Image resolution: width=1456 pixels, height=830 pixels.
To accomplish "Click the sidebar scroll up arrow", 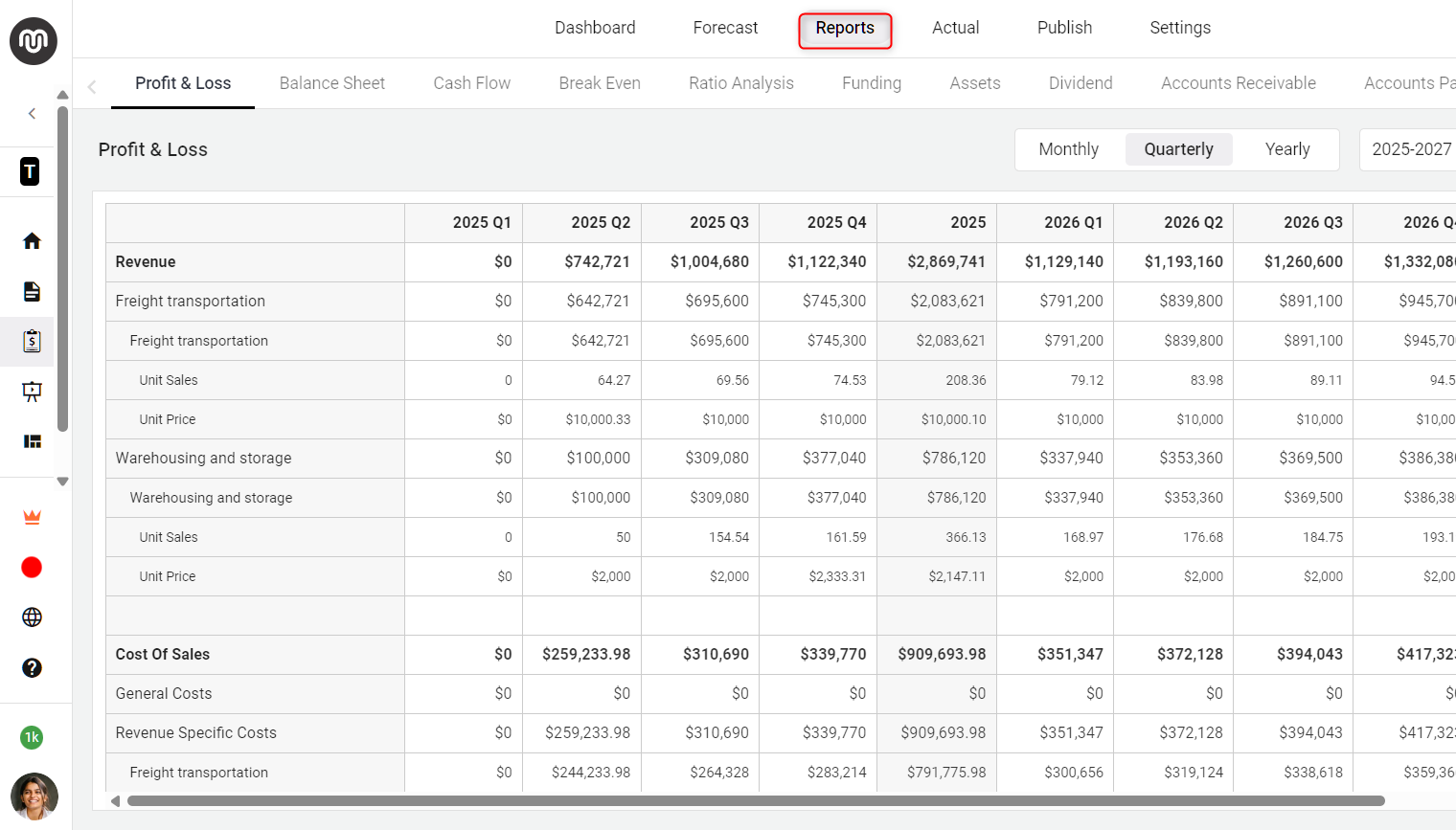I will coord(62,95).
